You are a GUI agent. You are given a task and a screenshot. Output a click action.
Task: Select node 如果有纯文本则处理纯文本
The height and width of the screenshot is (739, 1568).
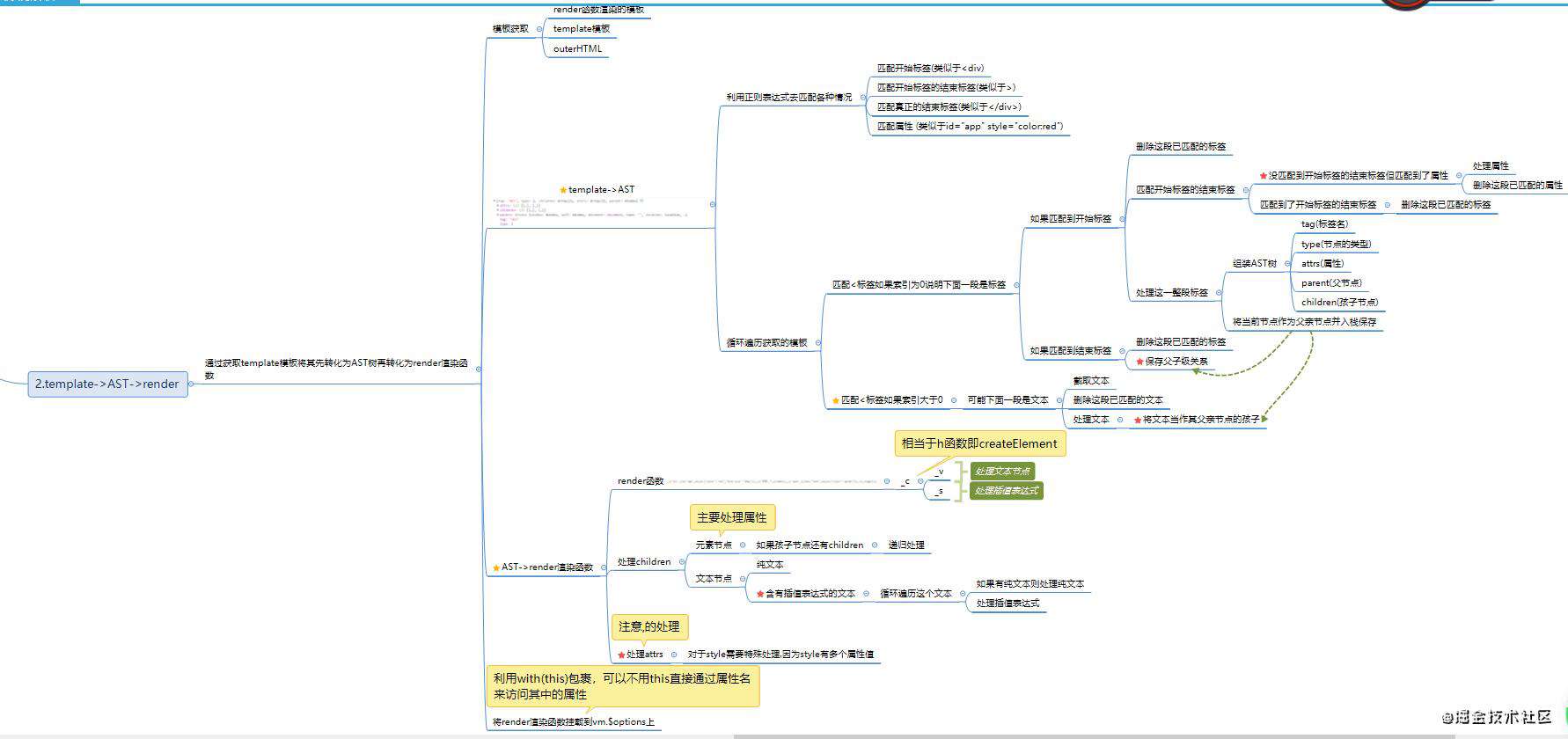click(x=1029, y=584)
